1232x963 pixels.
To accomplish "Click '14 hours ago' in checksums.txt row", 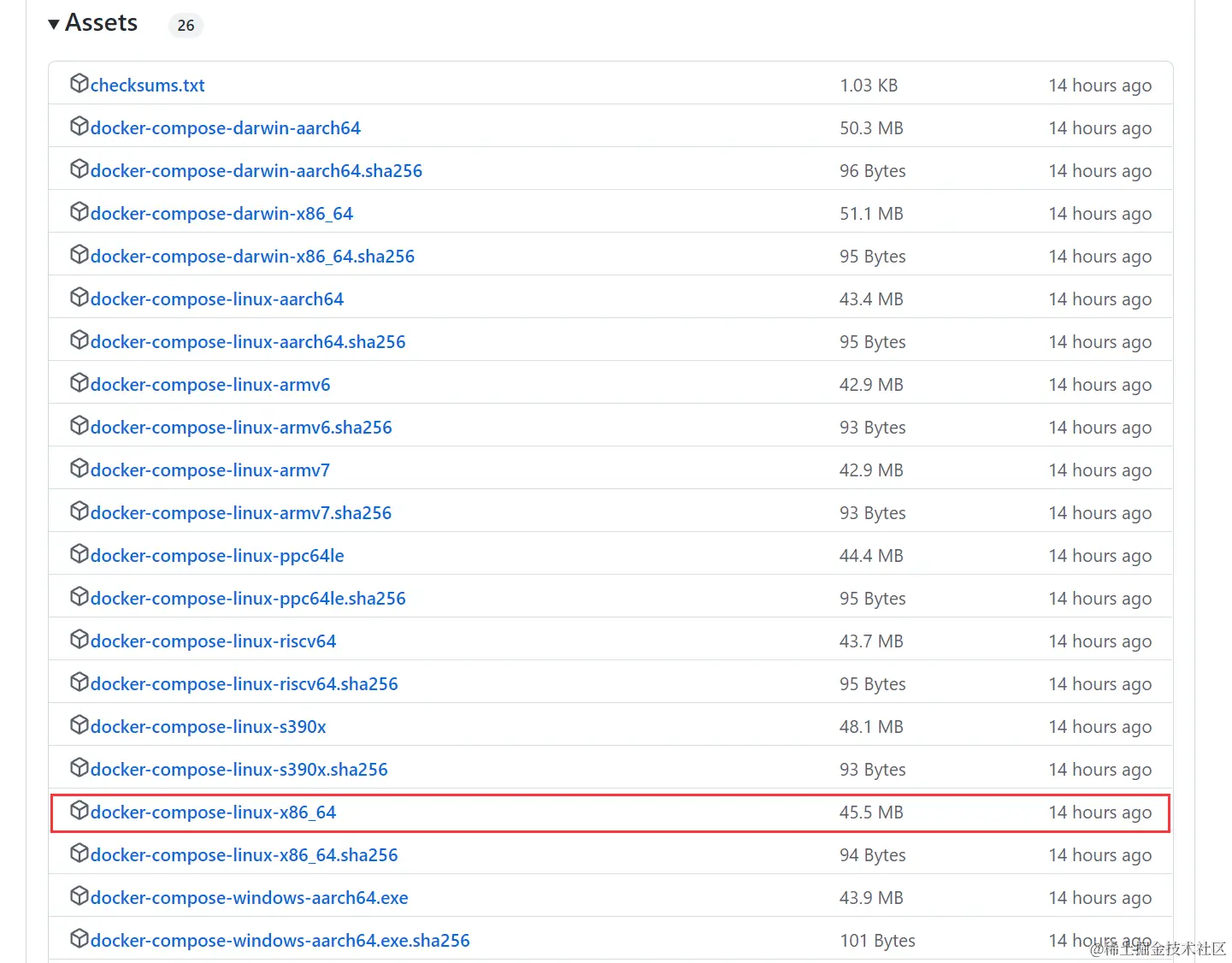I will point(1100,86).
